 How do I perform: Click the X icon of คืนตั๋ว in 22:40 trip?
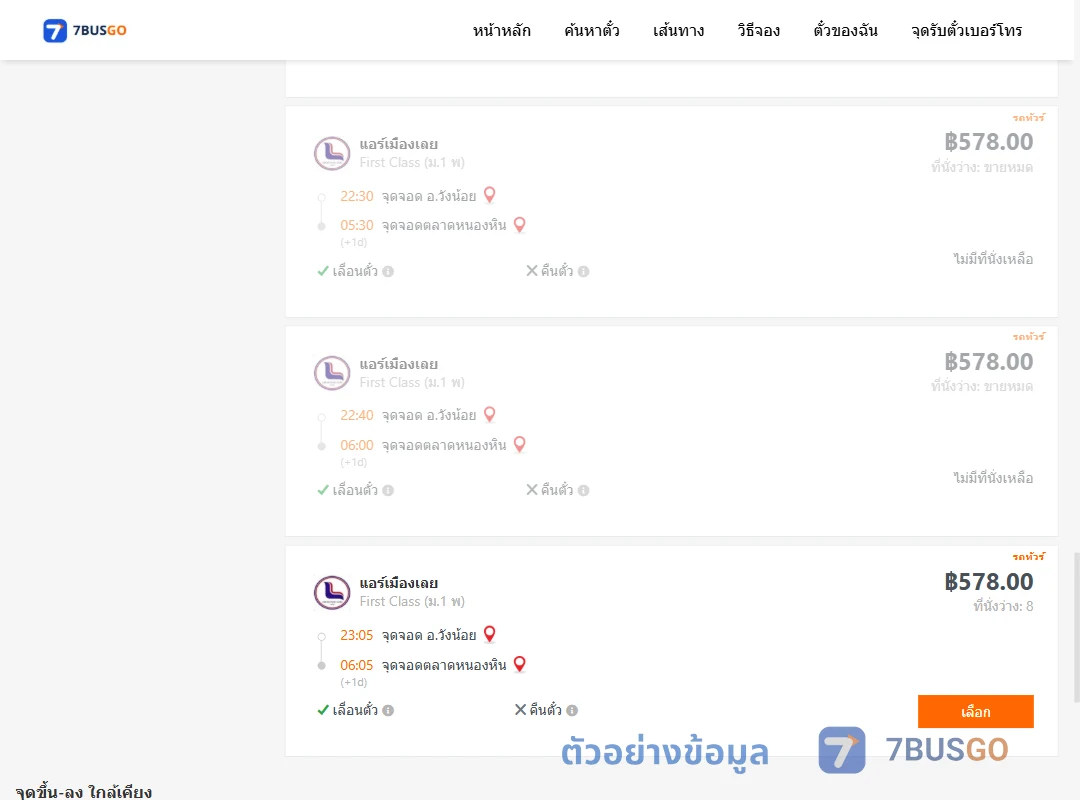(532, 490)
